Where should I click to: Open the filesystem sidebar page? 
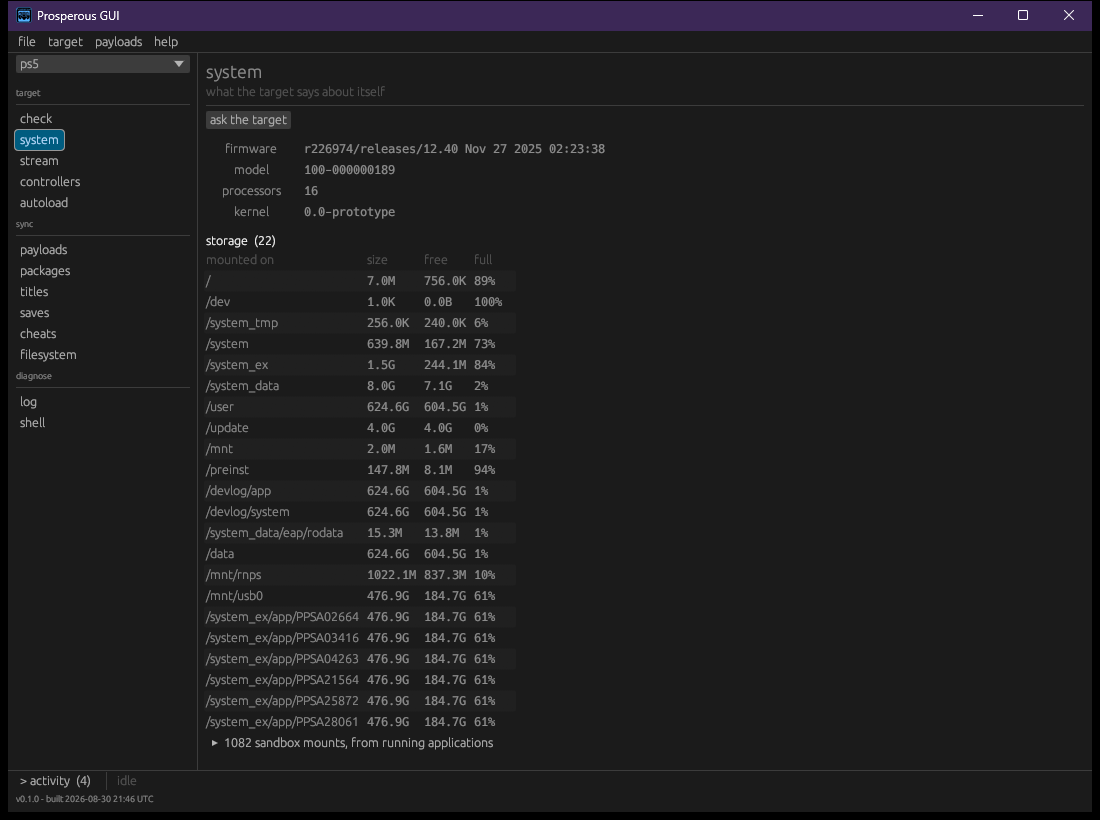(48, 355)
